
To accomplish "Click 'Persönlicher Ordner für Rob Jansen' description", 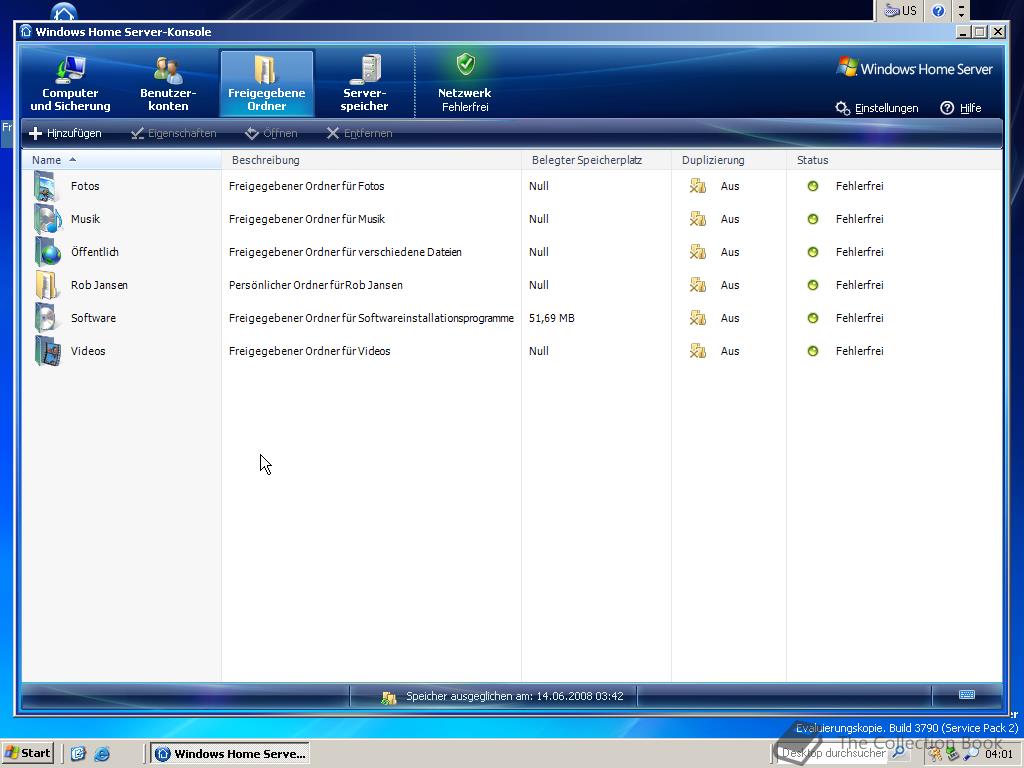I will tap(315, 285).
